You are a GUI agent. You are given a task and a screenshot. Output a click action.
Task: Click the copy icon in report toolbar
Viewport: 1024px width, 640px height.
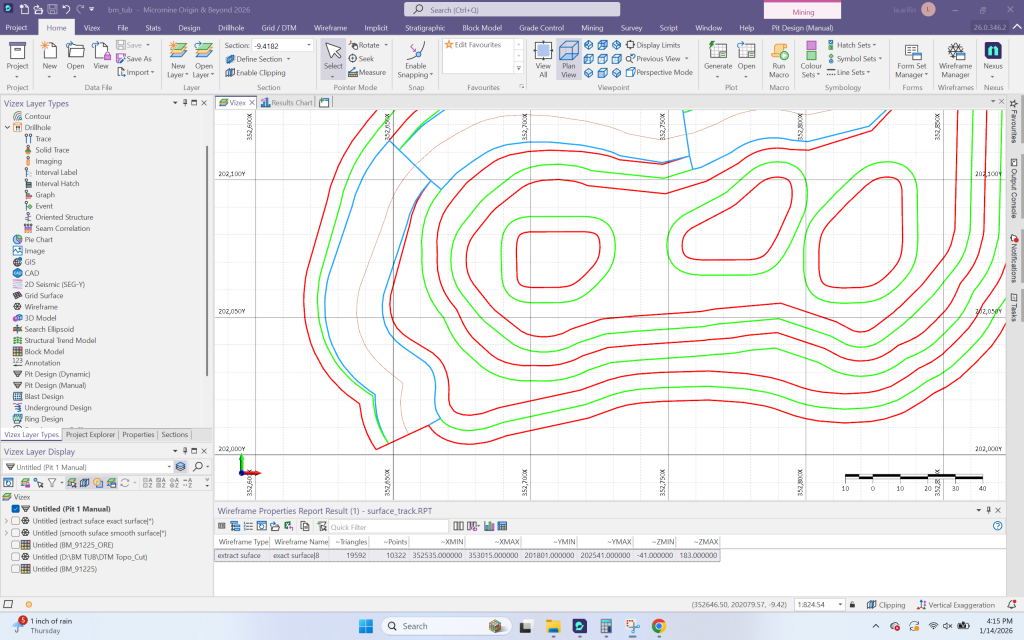coord(305,526)
